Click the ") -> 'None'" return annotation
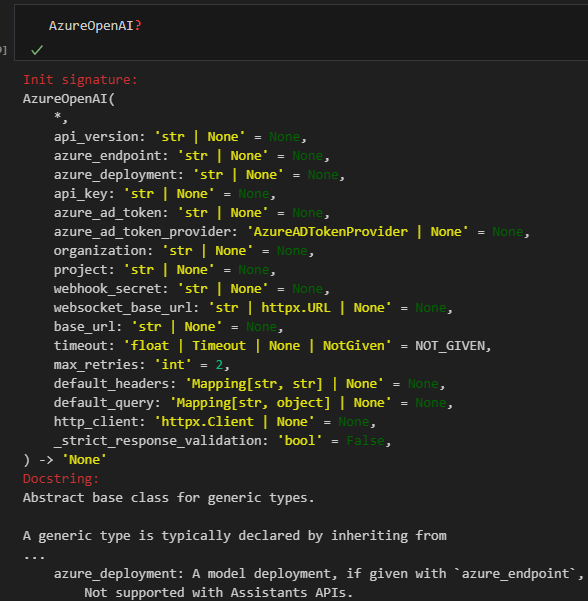 pos(65,460)
